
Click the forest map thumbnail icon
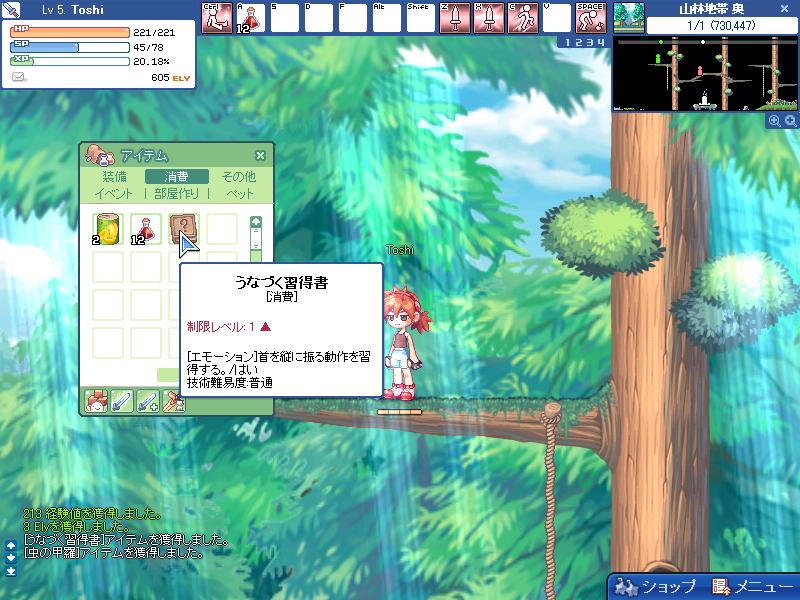pos(629,18)
